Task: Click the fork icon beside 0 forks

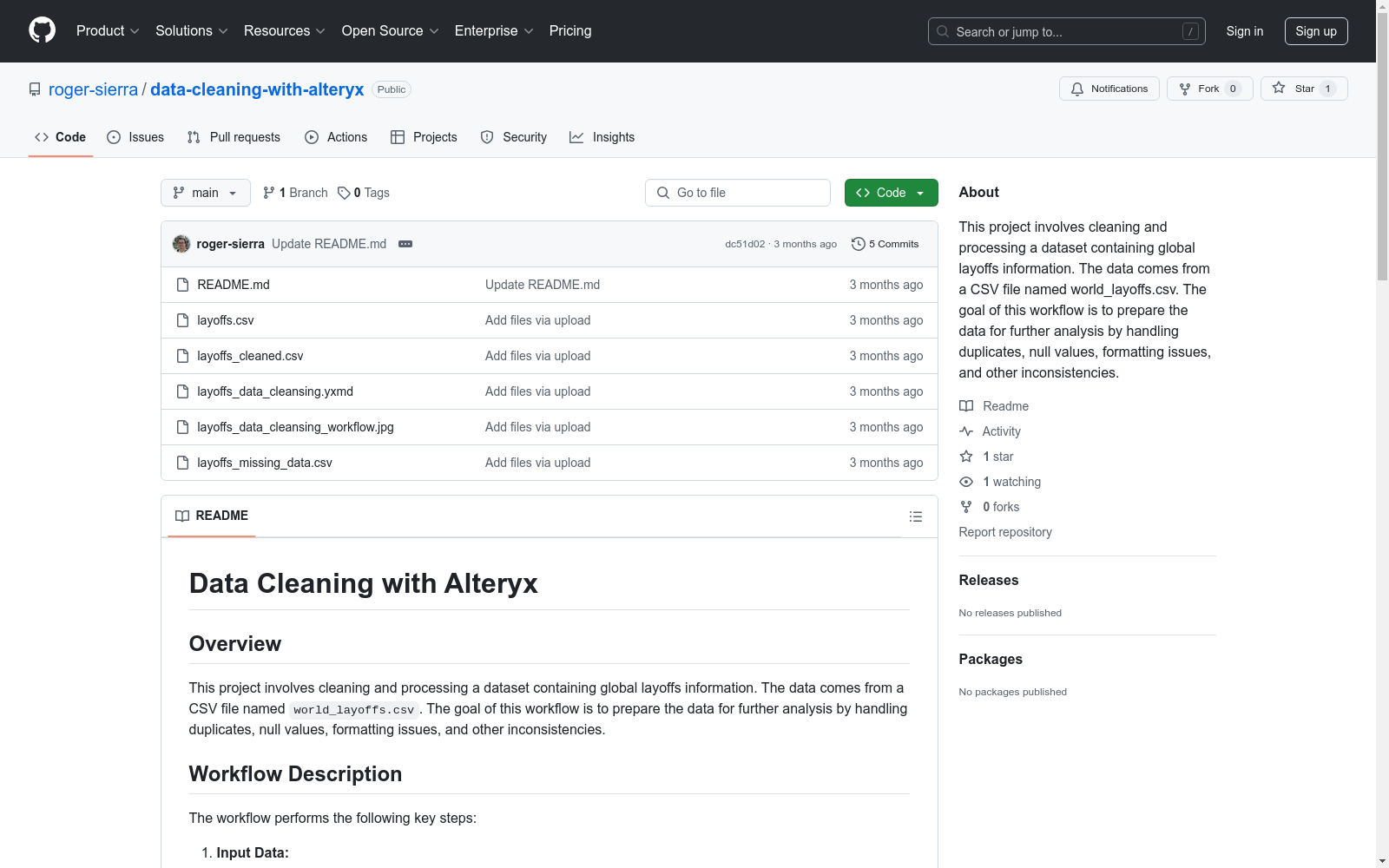Action: point(966,507)
